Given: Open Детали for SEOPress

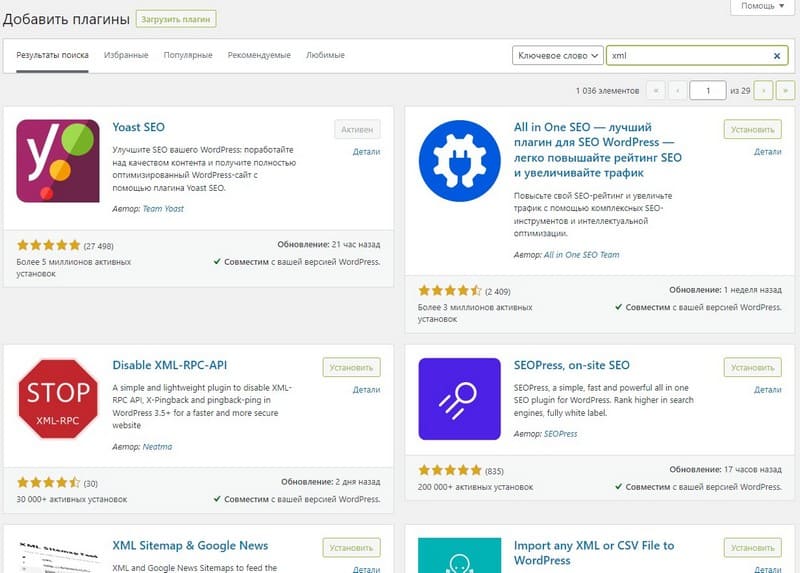Looking at the screenshot, I should coord(768,389).
